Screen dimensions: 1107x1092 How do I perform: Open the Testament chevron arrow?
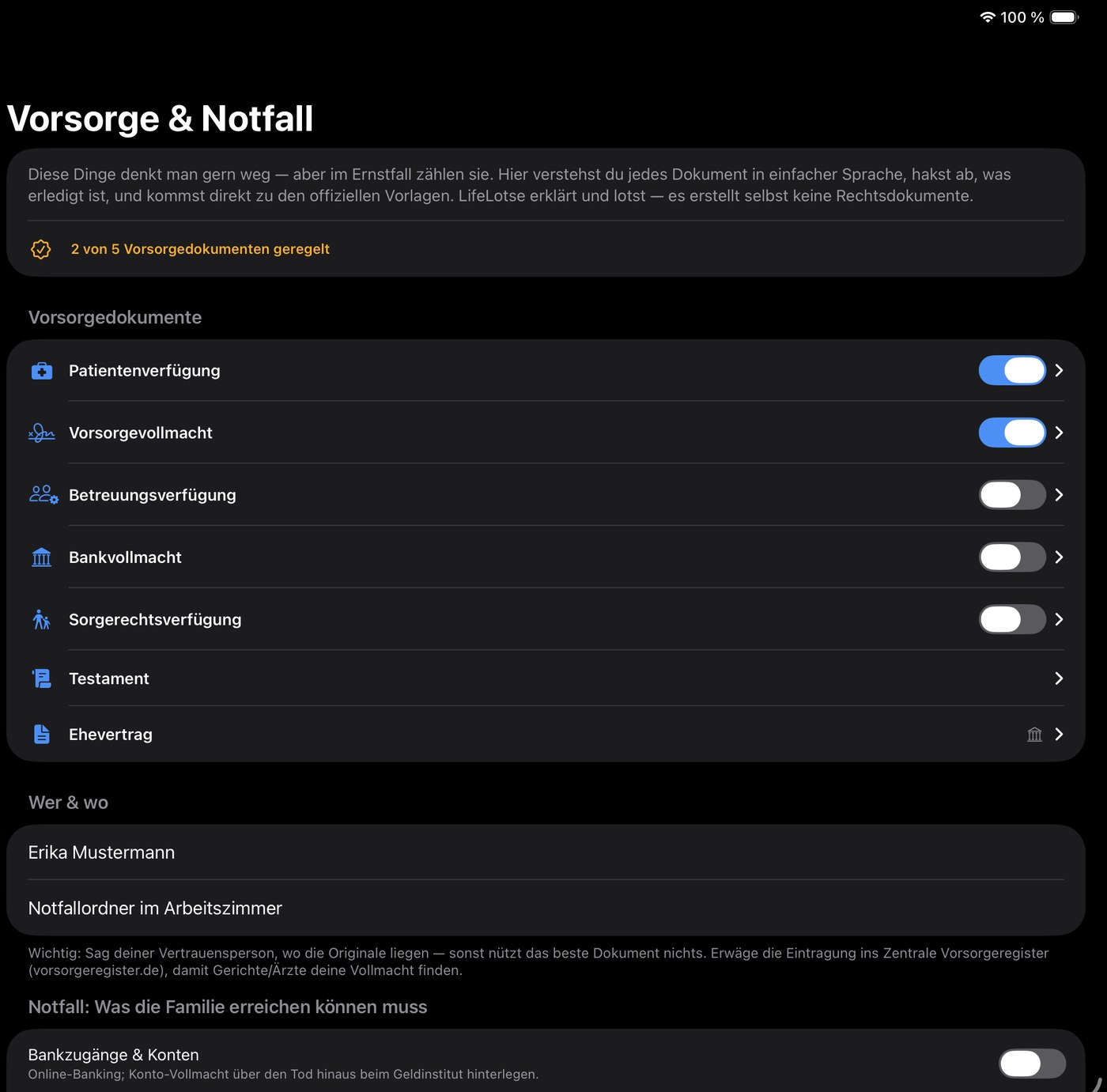(x=1059, y=678)
